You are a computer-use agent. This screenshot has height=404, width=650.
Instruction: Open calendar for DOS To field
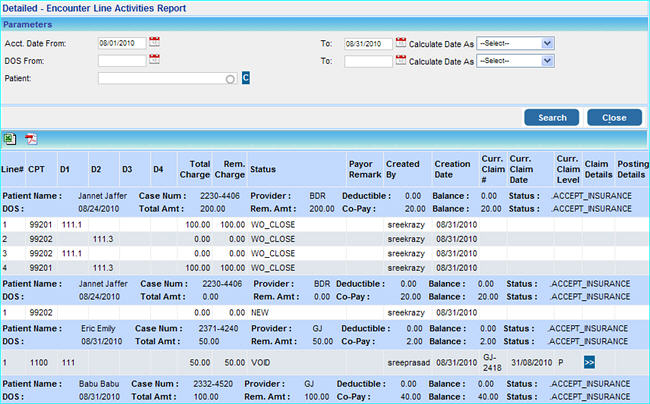[401, 60]
